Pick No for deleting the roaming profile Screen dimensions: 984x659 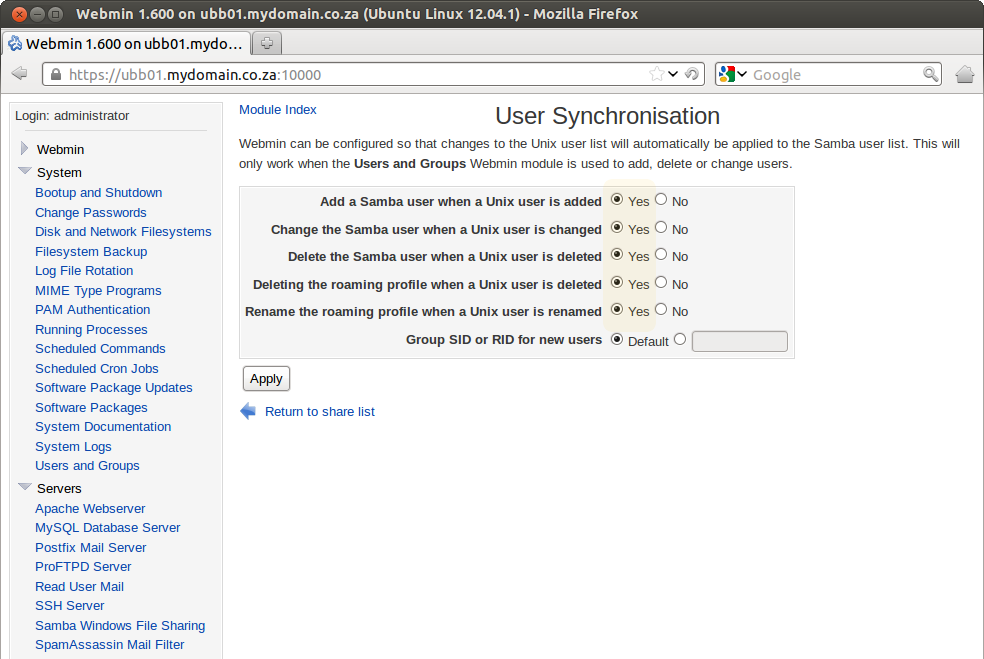[x=661, y=282]
